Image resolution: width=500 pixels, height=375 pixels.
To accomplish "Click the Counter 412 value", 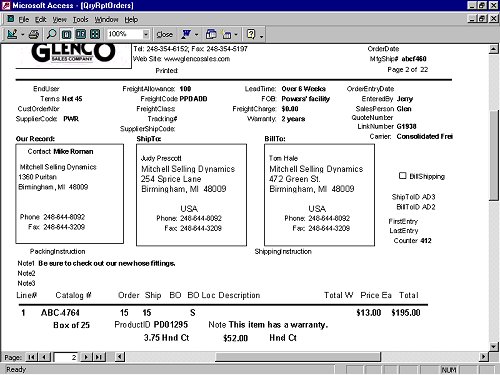I will 426,241.
